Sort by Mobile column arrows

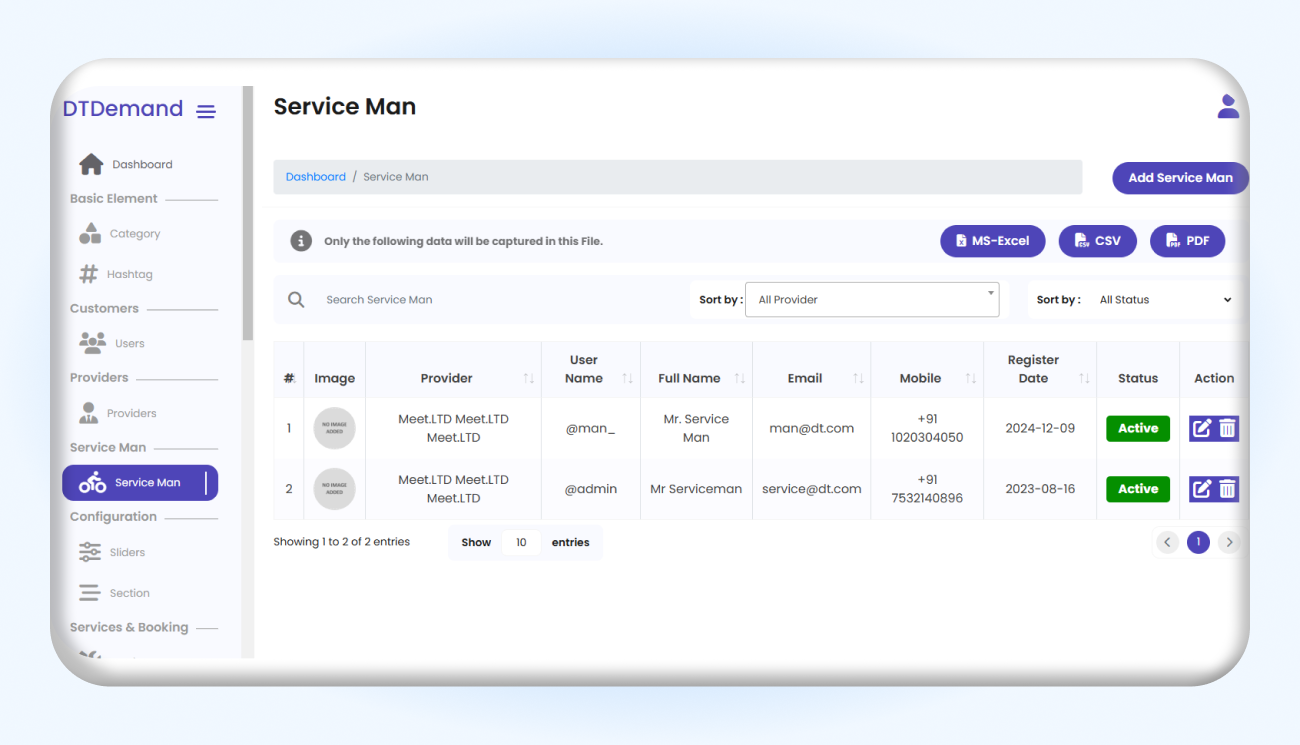[x=971, y=378]
